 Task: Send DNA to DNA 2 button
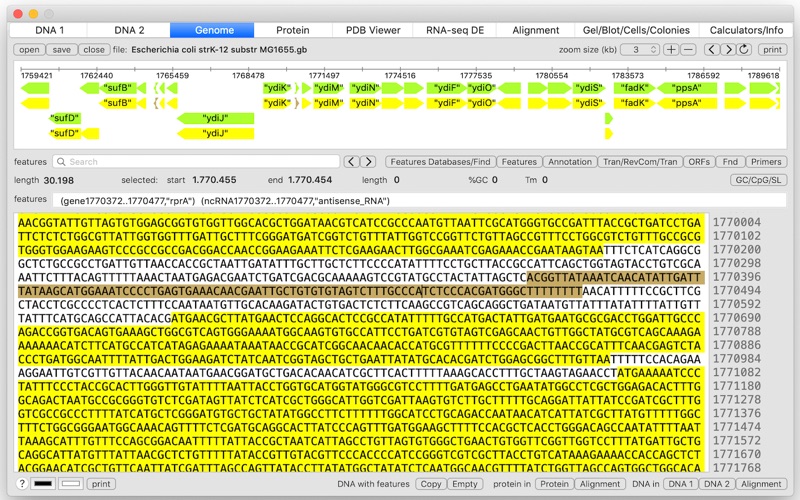coord(716,484)
